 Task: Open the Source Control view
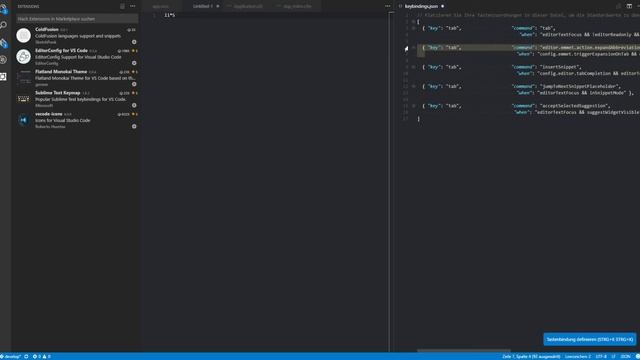(4, 43)
